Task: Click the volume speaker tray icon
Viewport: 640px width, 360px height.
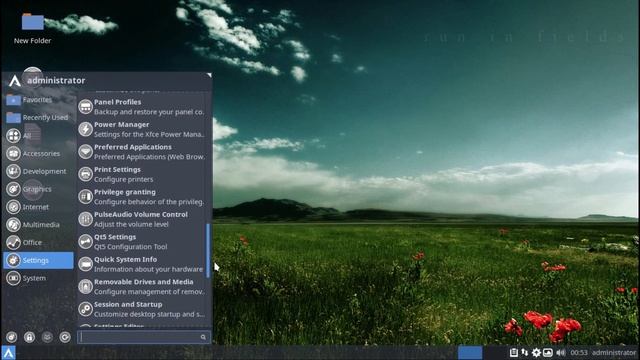Action: pos(561,352)
